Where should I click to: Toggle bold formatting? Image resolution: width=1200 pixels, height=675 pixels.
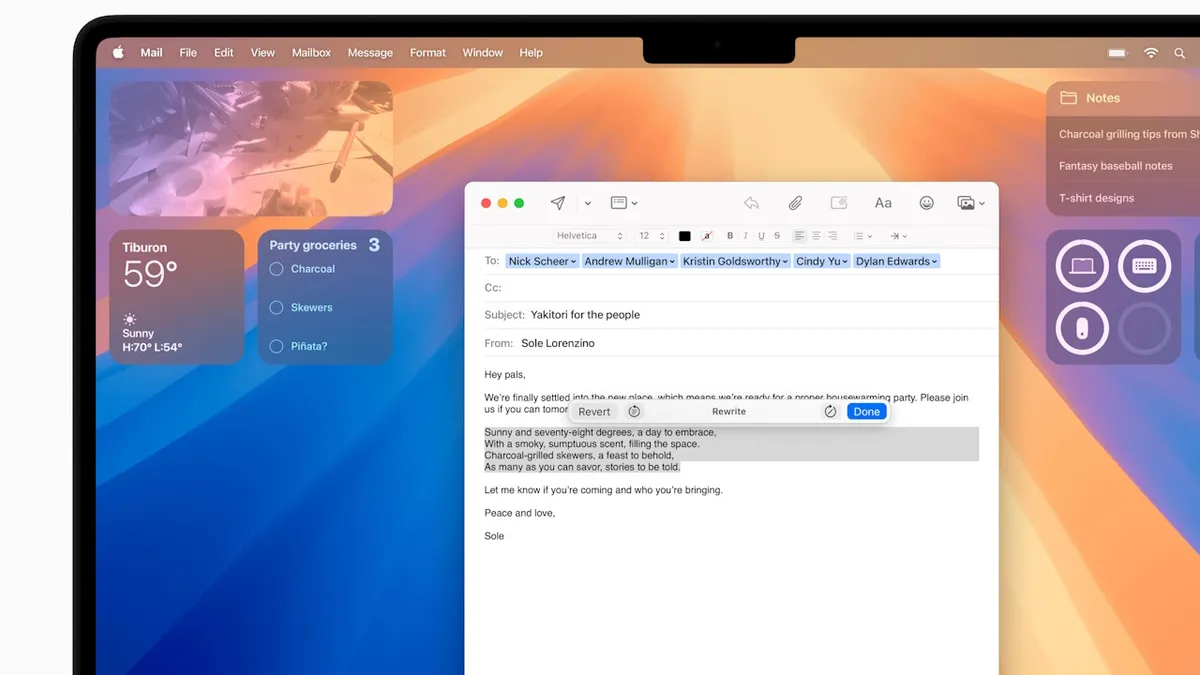(x=730, y=236)
